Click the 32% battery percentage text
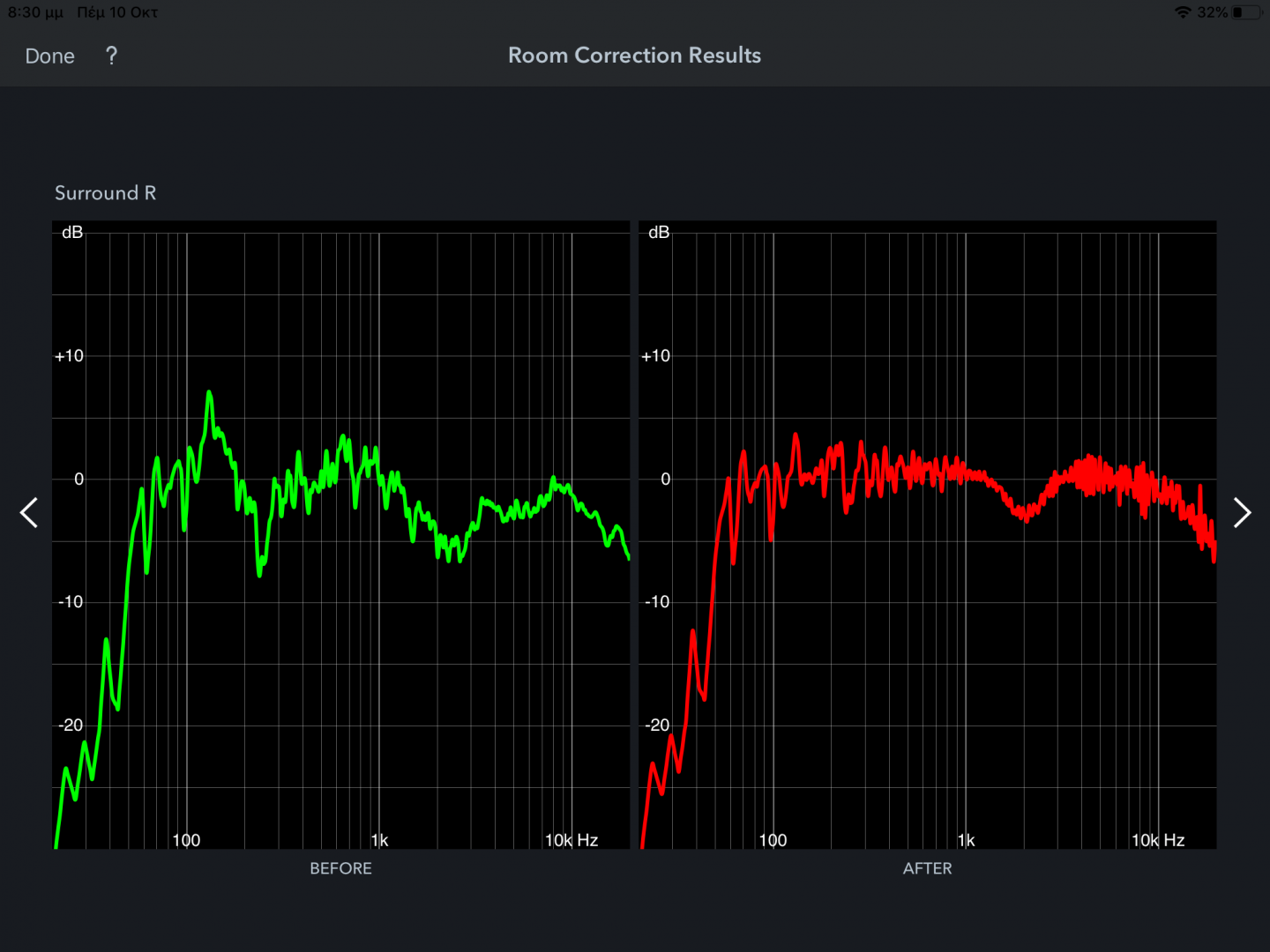The height and width of the screenshot is (952, 1270). 1212,12
